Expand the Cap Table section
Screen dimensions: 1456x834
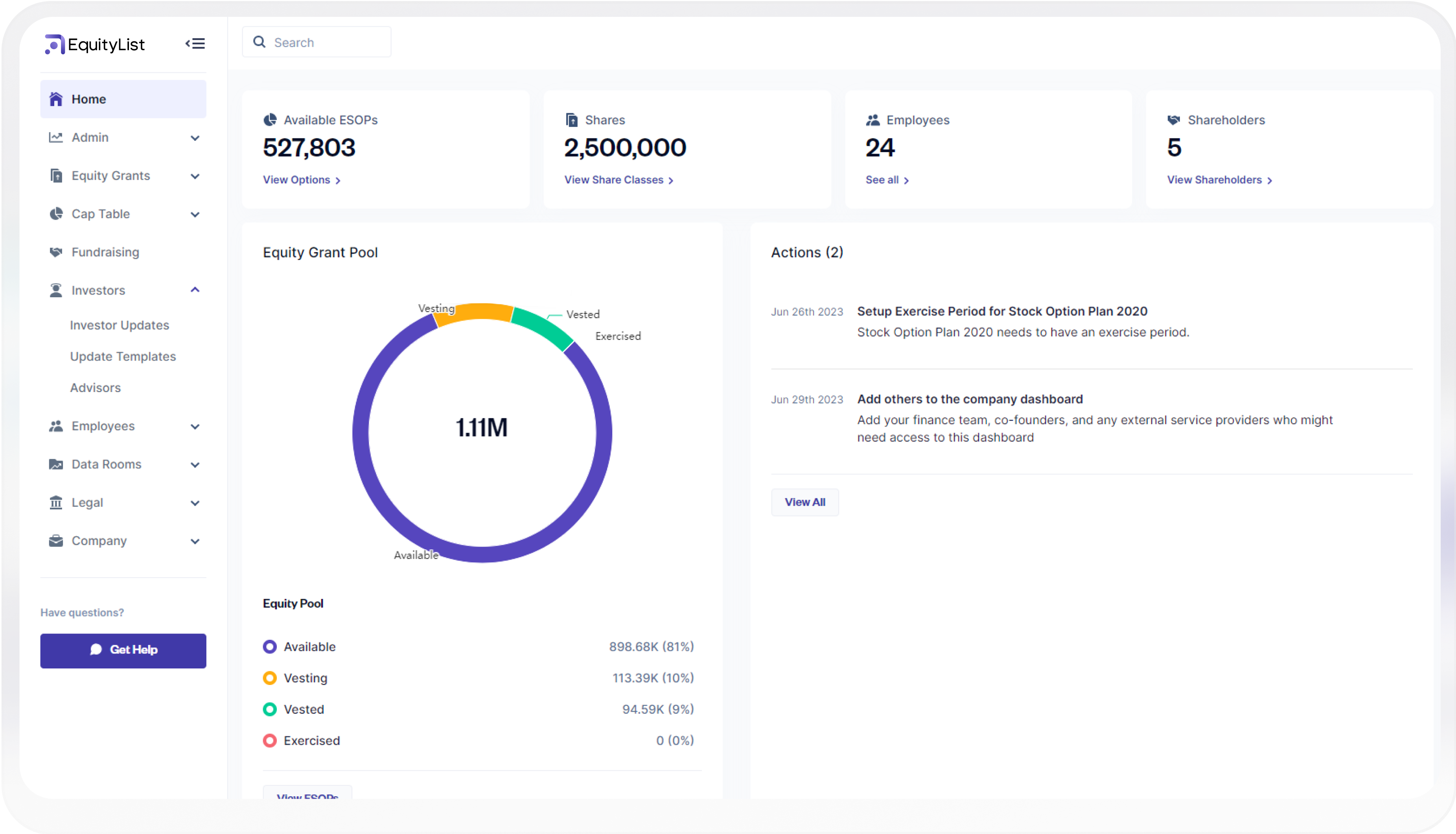(195, 214)
